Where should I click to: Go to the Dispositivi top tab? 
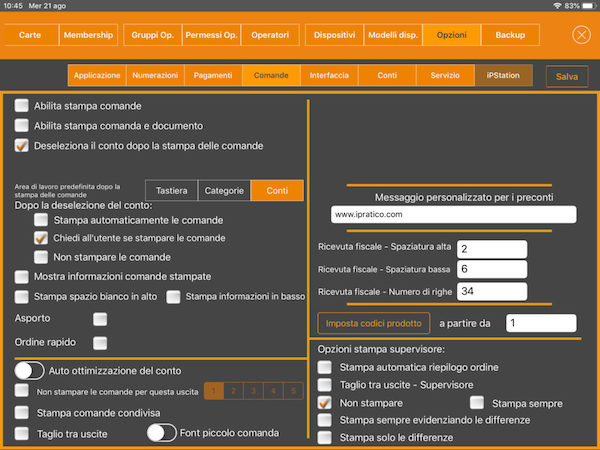(x=334, y=35)
